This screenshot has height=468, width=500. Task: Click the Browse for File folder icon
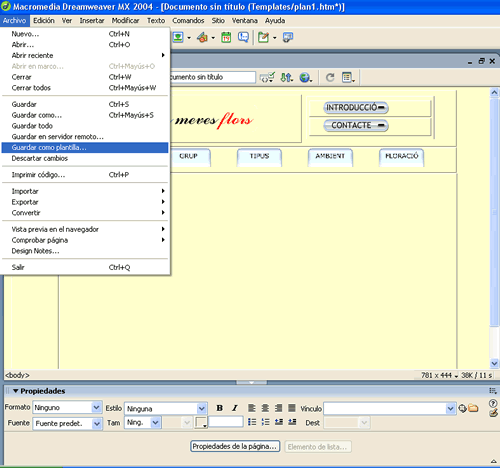(x=473, y=408)
